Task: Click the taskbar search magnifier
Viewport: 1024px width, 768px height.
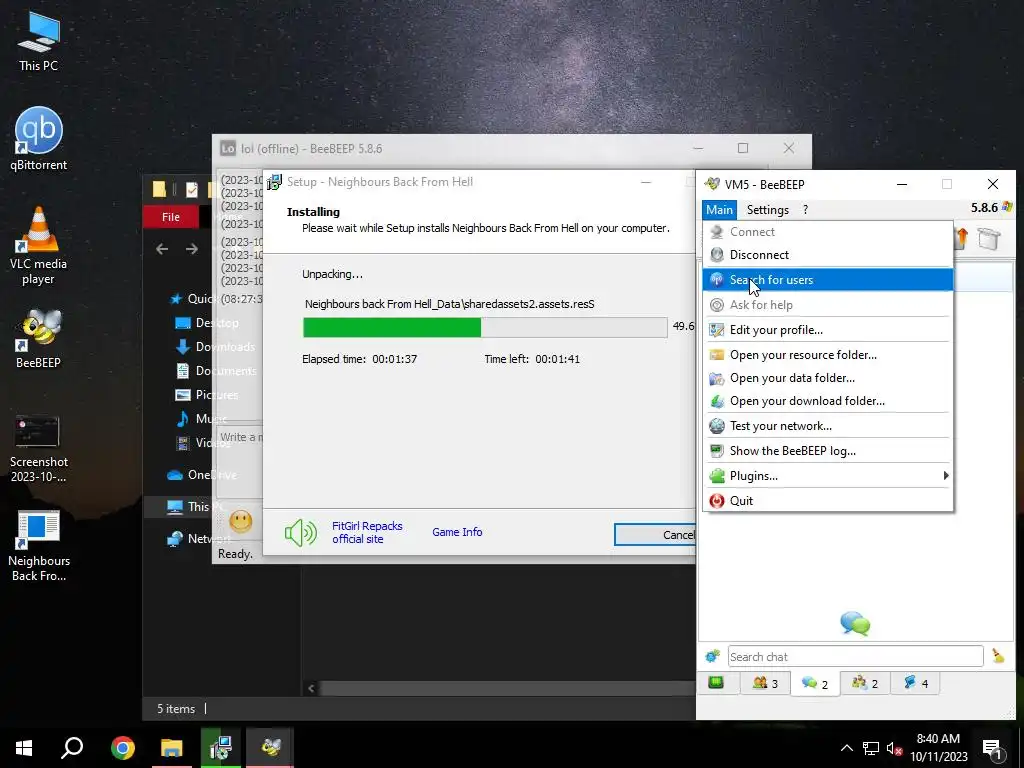Action: [72, 748]
